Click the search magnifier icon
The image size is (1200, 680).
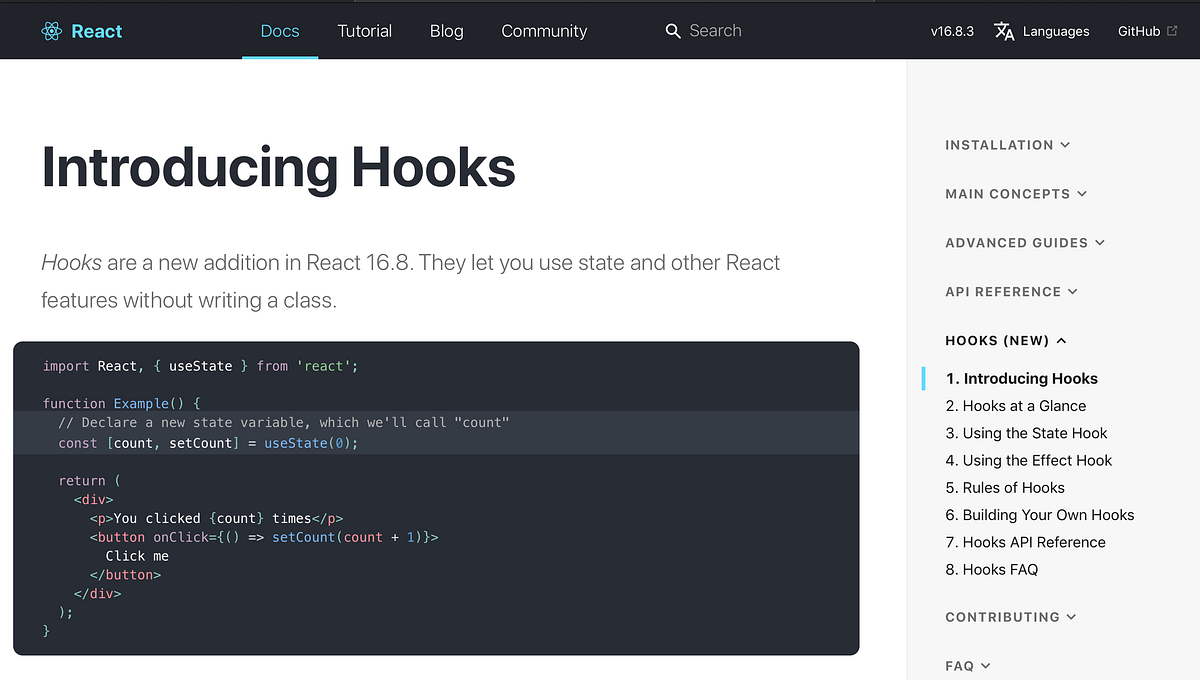(672, 31)
